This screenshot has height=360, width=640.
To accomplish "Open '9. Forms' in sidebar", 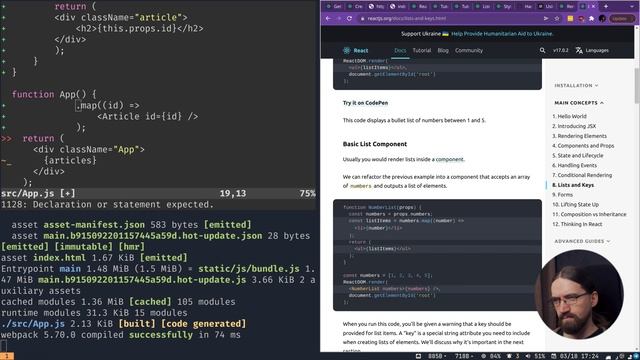I will pos(562,195).
